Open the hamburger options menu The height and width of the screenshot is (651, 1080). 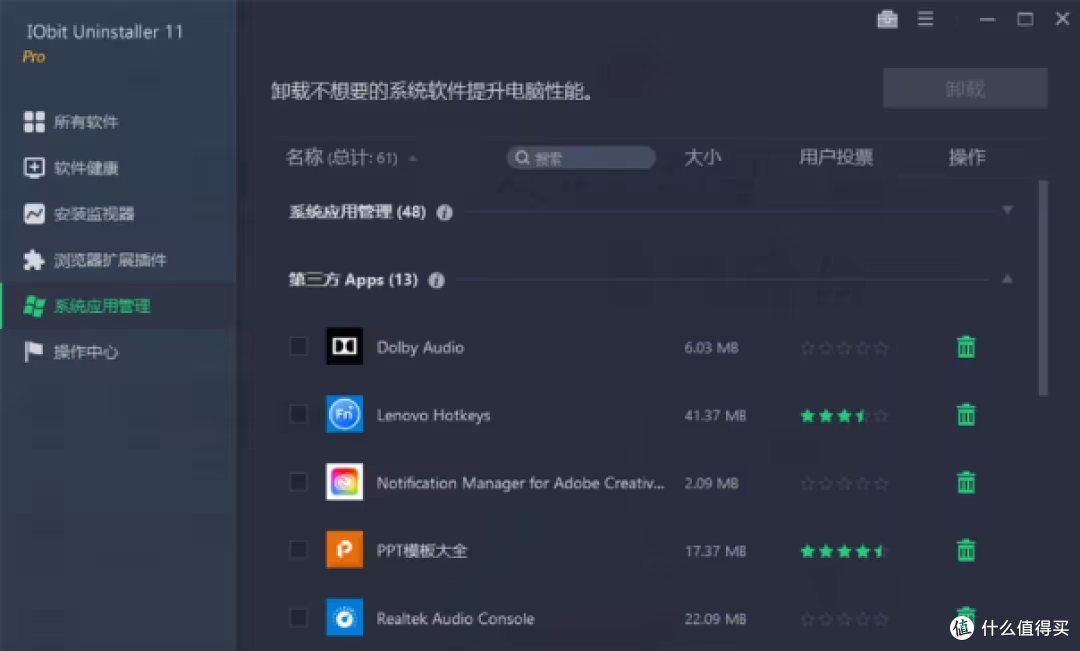pyautogui.click(x=925, y=19)
